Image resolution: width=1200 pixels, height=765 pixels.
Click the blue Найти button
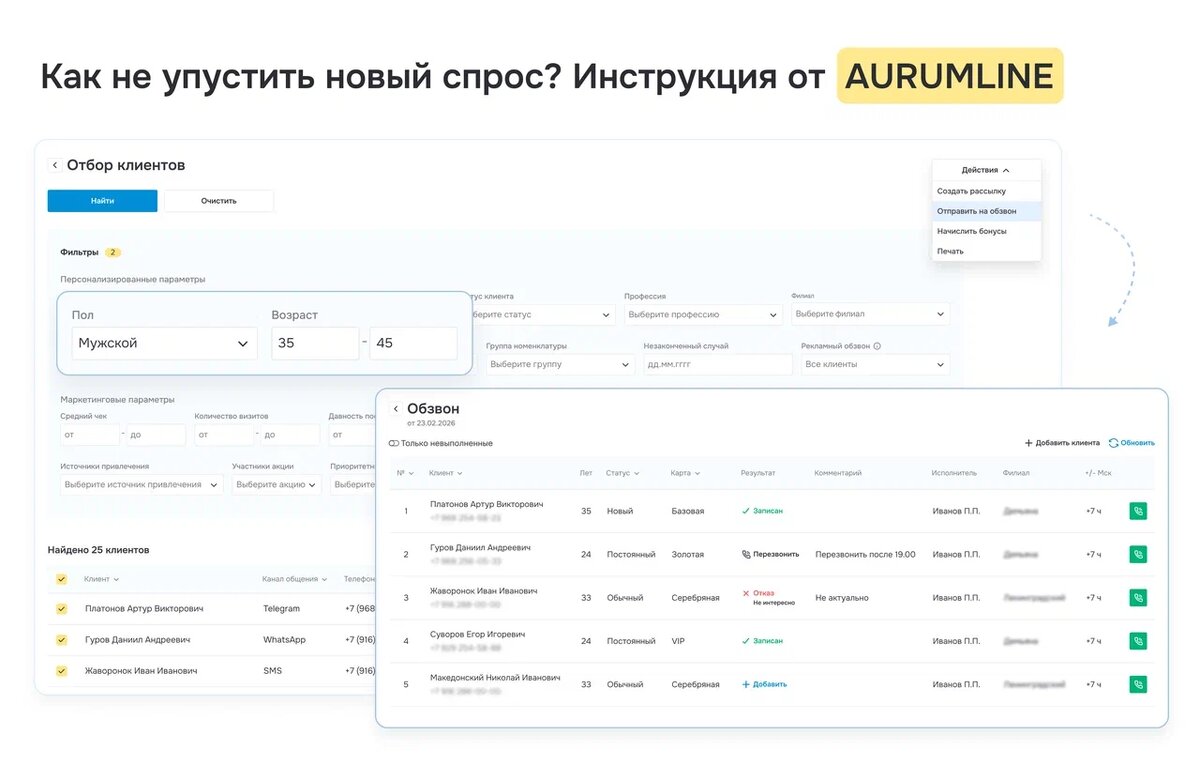(102, 201)
